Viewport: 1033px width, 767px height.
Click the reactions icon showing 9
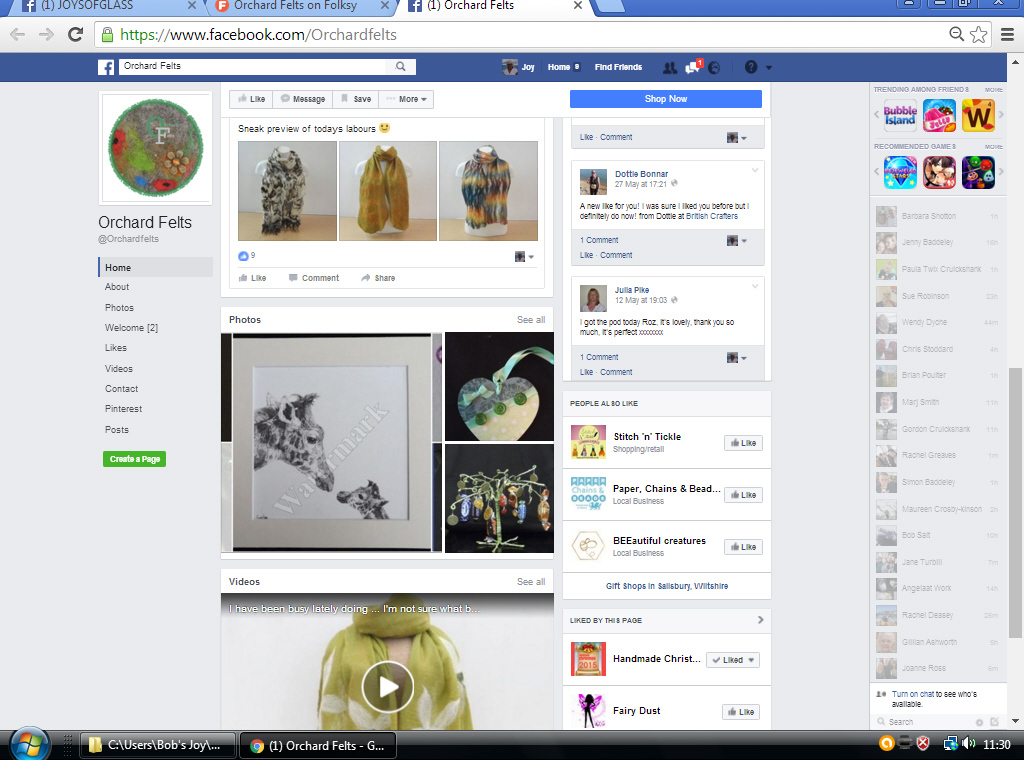click(242, 256)
